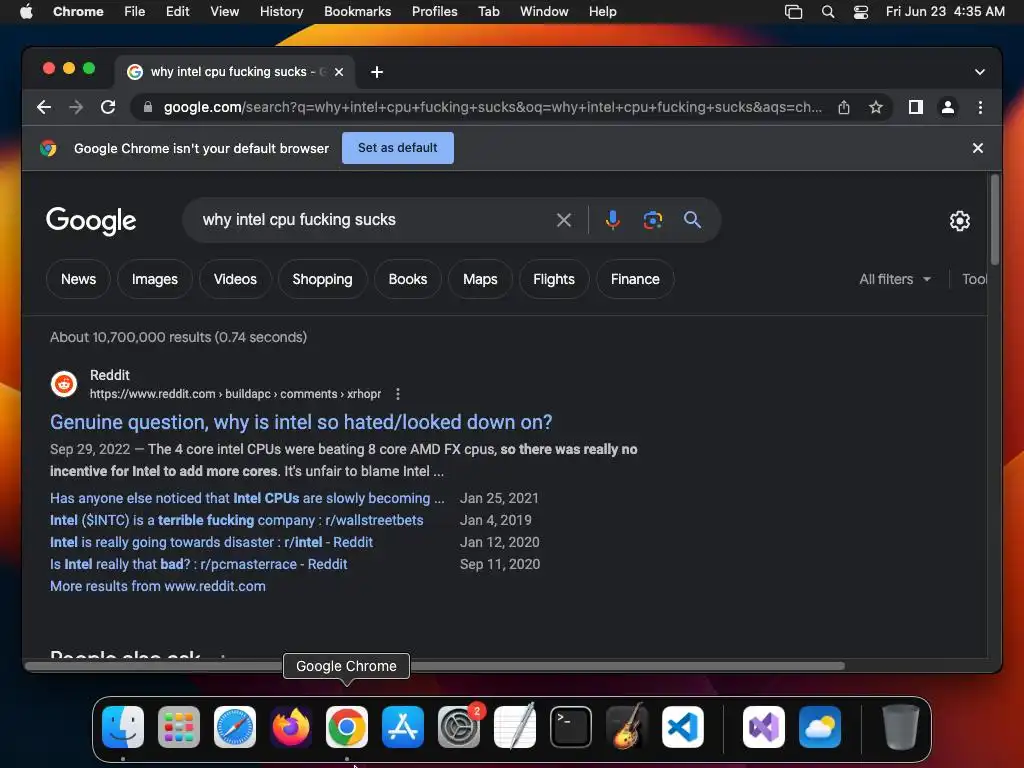Open the View menu
Screen dimensions: 1024x768
pos(224,12)
